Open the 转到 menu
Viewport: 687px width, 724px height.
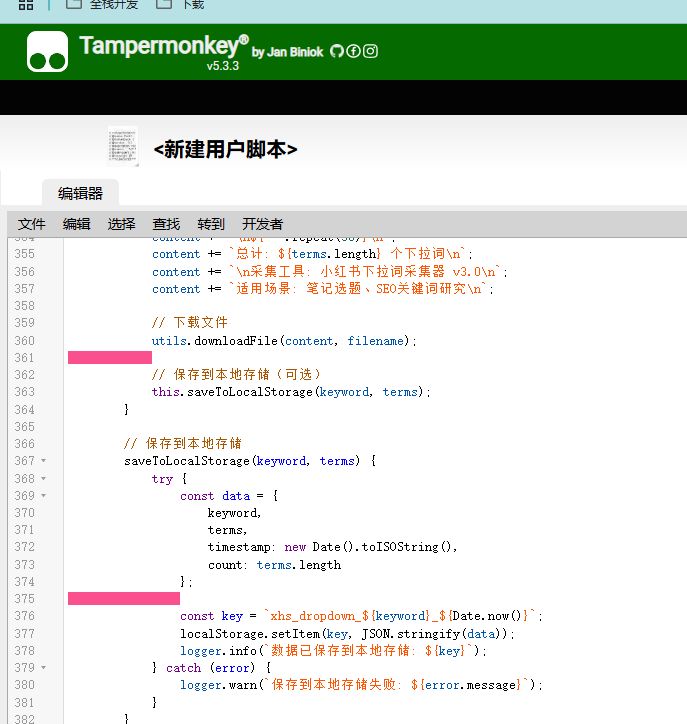211,224
